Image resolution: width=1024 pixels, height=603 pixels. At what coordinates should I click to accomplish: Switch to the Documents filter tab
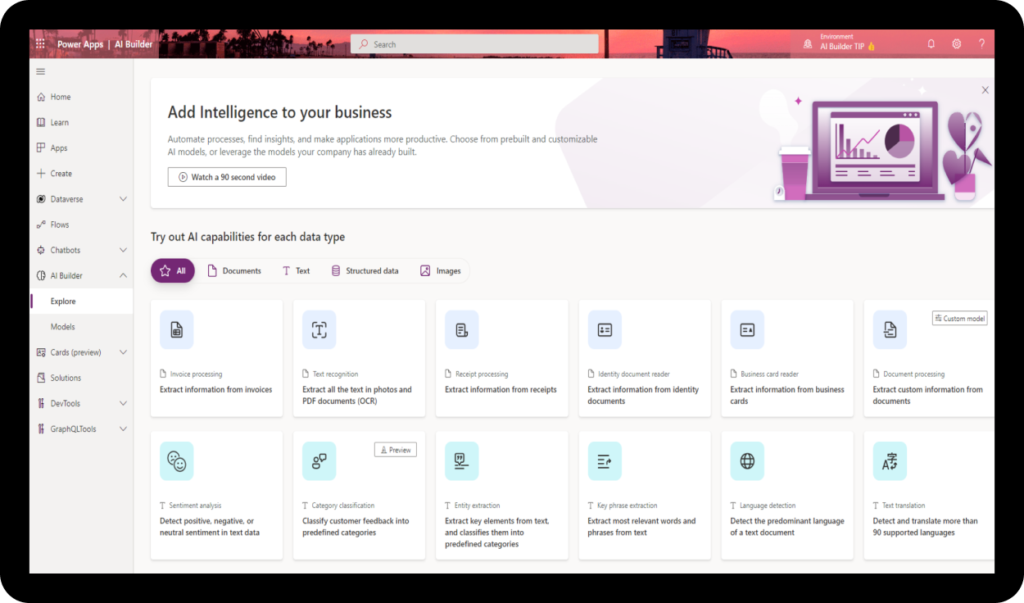click(234, 271)
